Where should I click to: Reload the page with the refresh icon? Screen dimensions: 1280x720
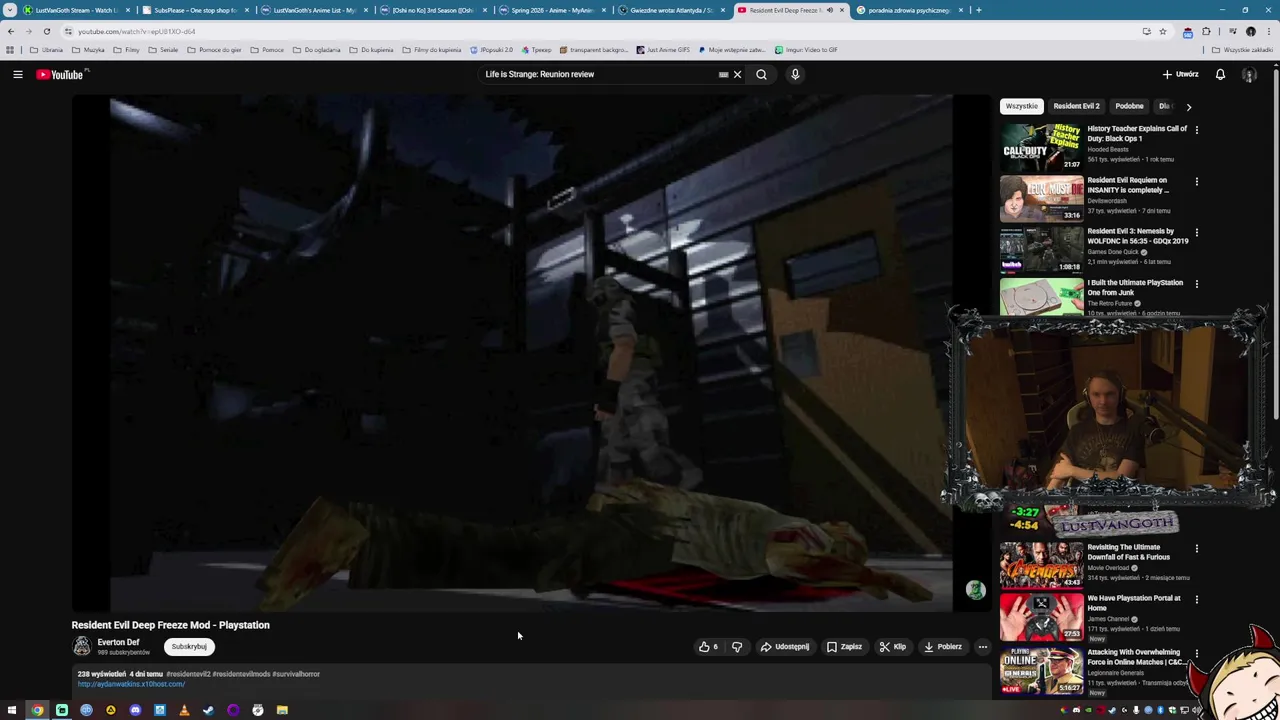click(x=46, y=31)
